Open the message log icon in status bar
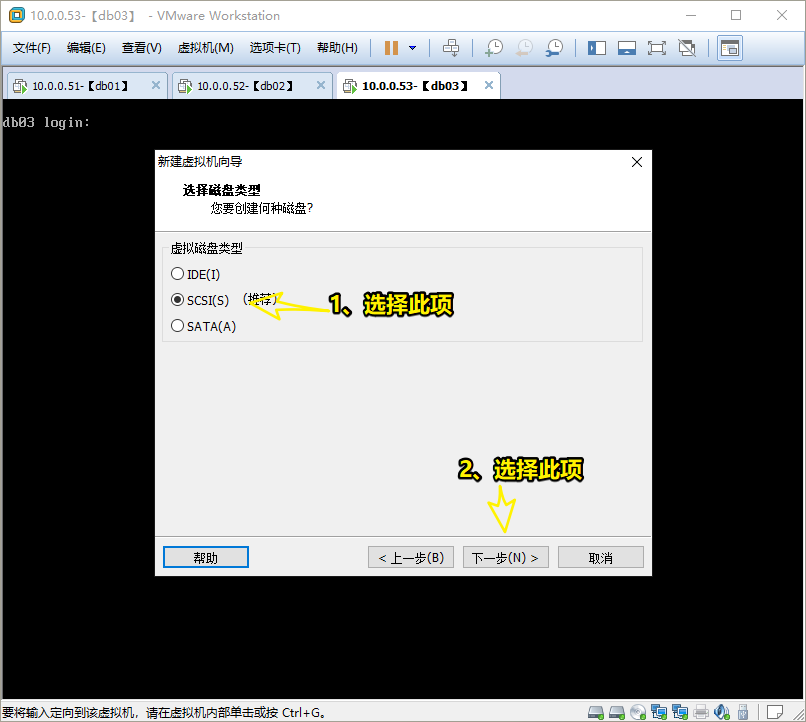This screenshot has width=806, height=722. pyautogui.click(x=775, y=712)
